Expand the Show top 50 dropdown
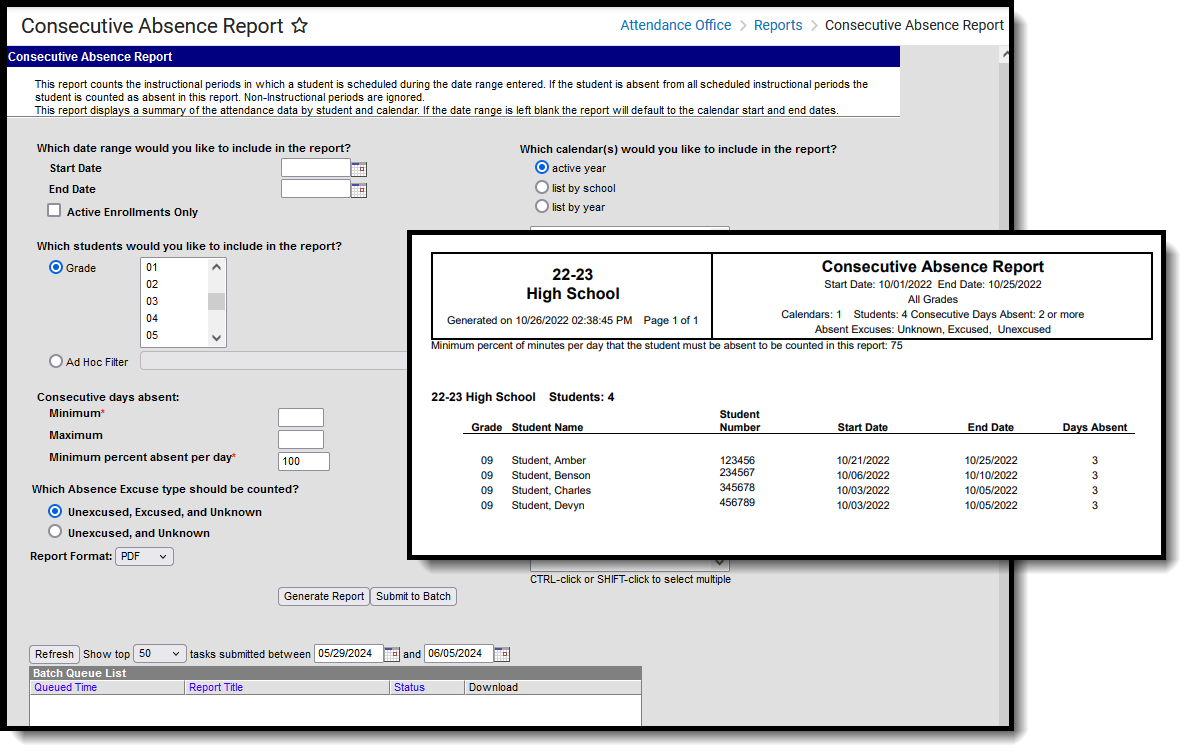Screen dimensions: 1191x756 [160, 654]
